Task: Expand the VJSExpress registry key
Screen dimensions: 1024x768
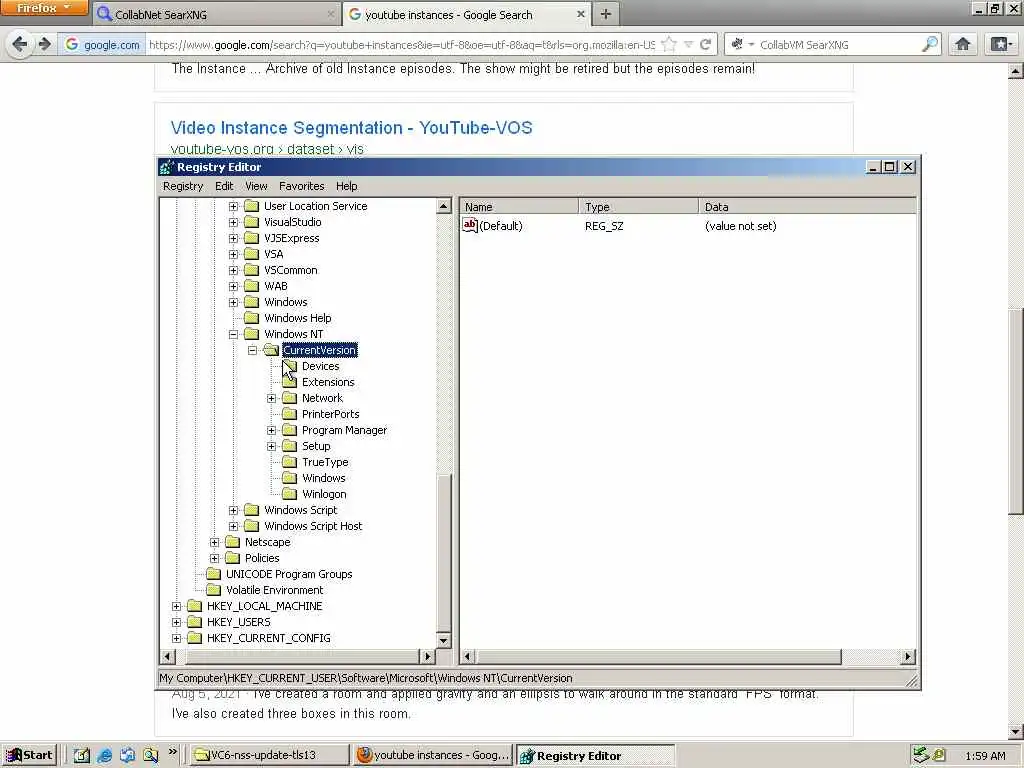Action: tap(233, 238)
